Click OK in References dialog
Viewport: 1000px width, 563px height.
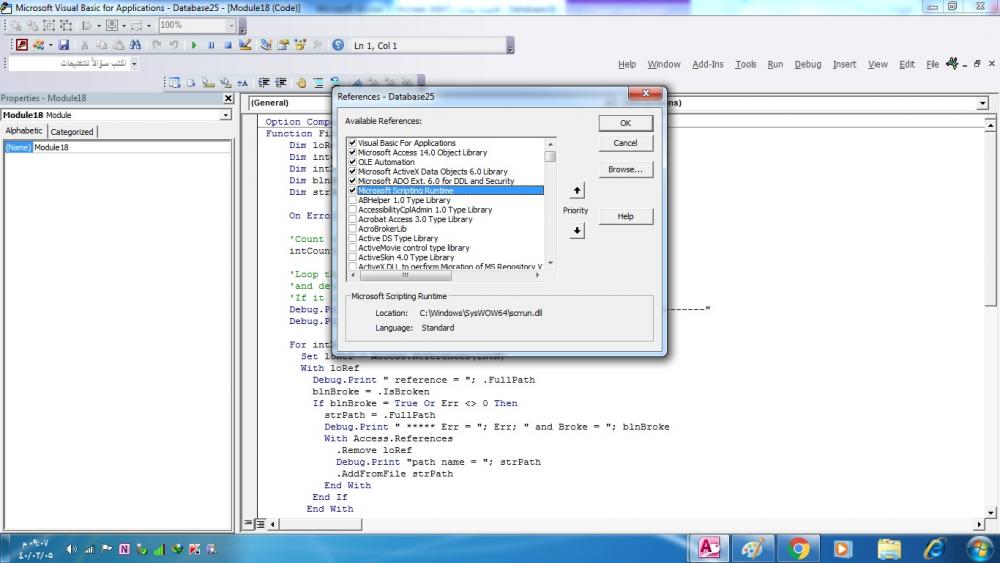pyautogui.click(x=626, y=123)
